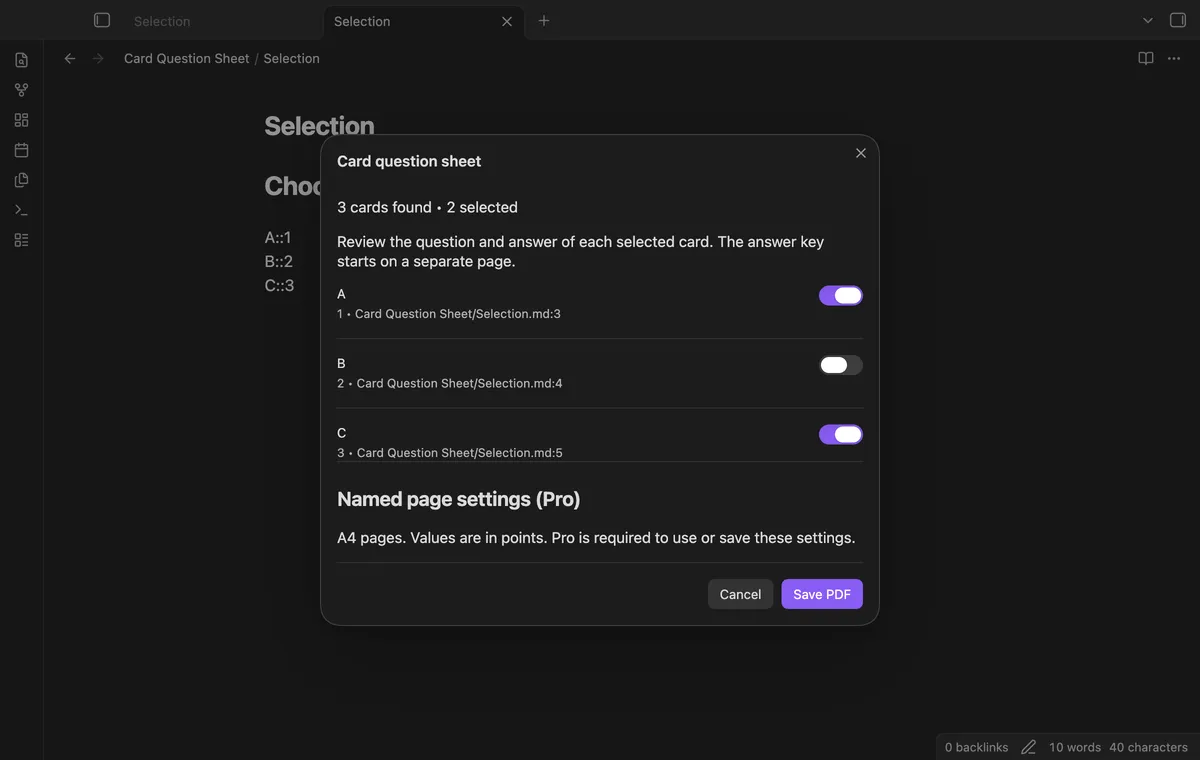
Task: Open quick switcher file icon in ribbon
Action: pyautogui.click(x=22, y=60)
